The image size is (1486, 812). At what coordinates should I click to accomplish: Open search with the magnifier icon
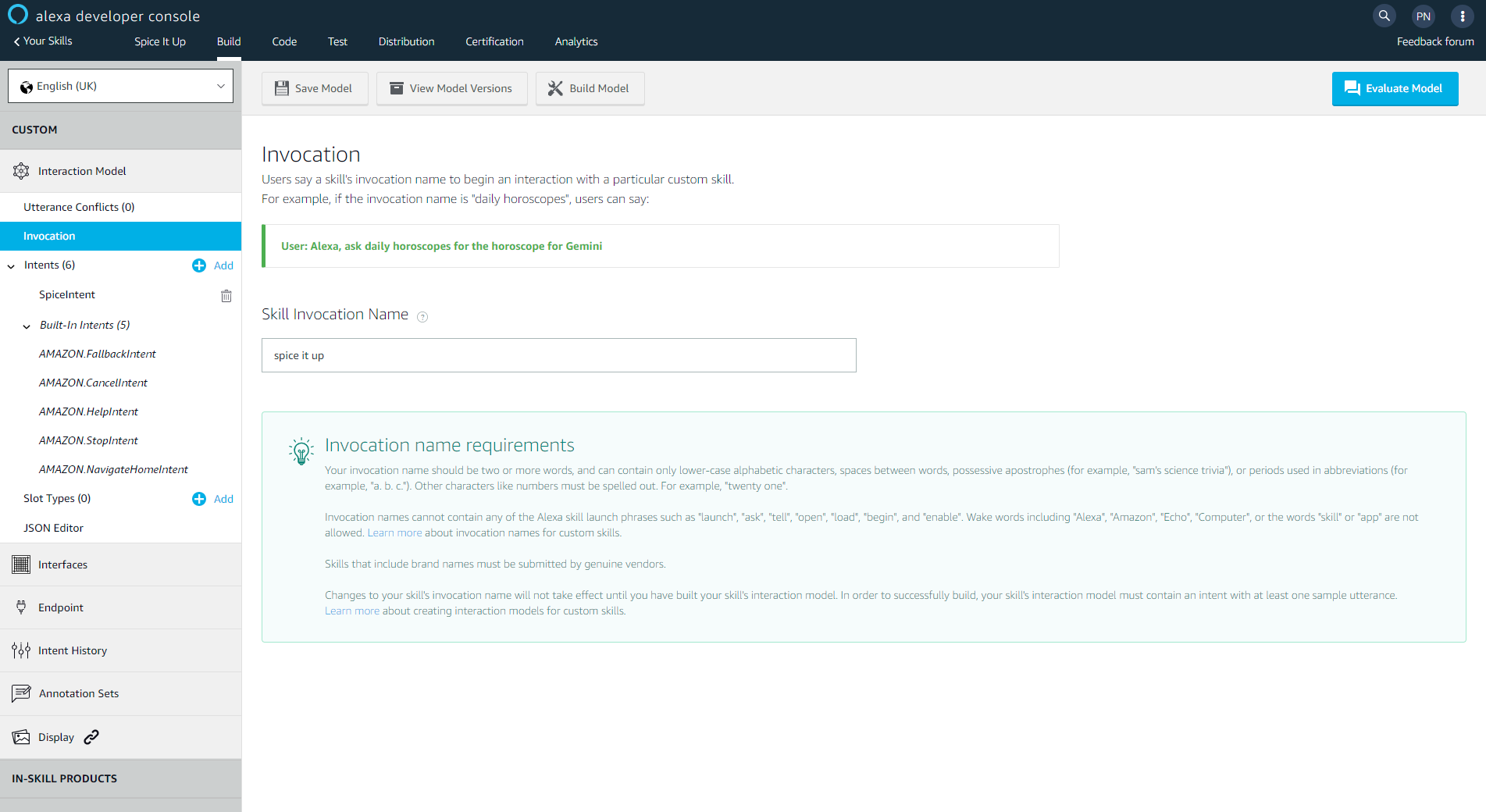tap(1384, 16)
